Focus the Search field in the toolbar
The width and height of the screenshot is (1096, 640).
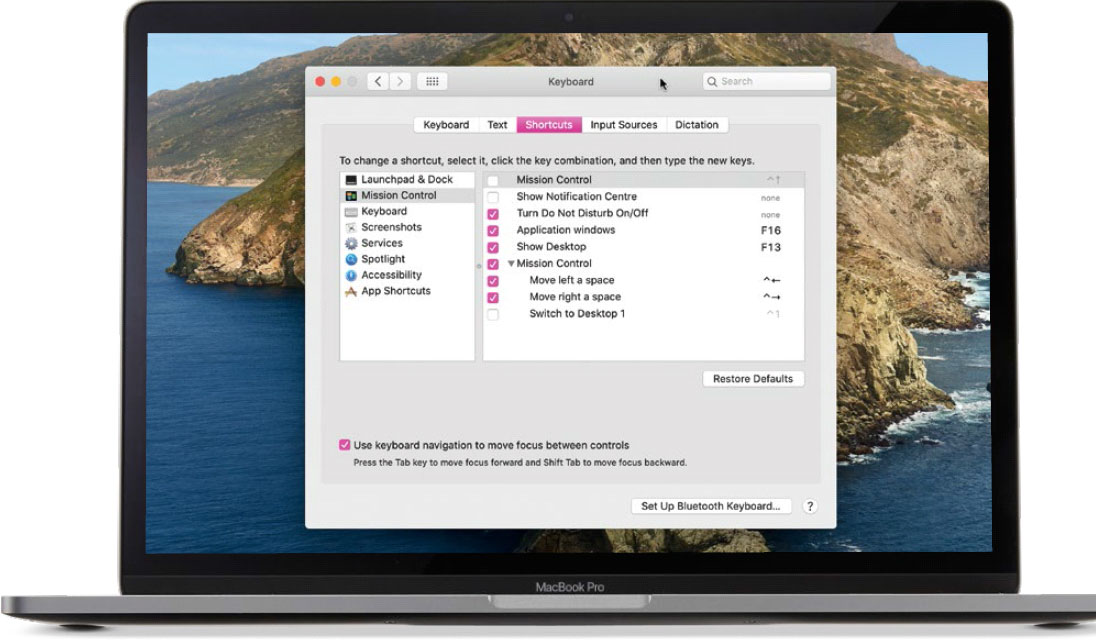(767, 82)
